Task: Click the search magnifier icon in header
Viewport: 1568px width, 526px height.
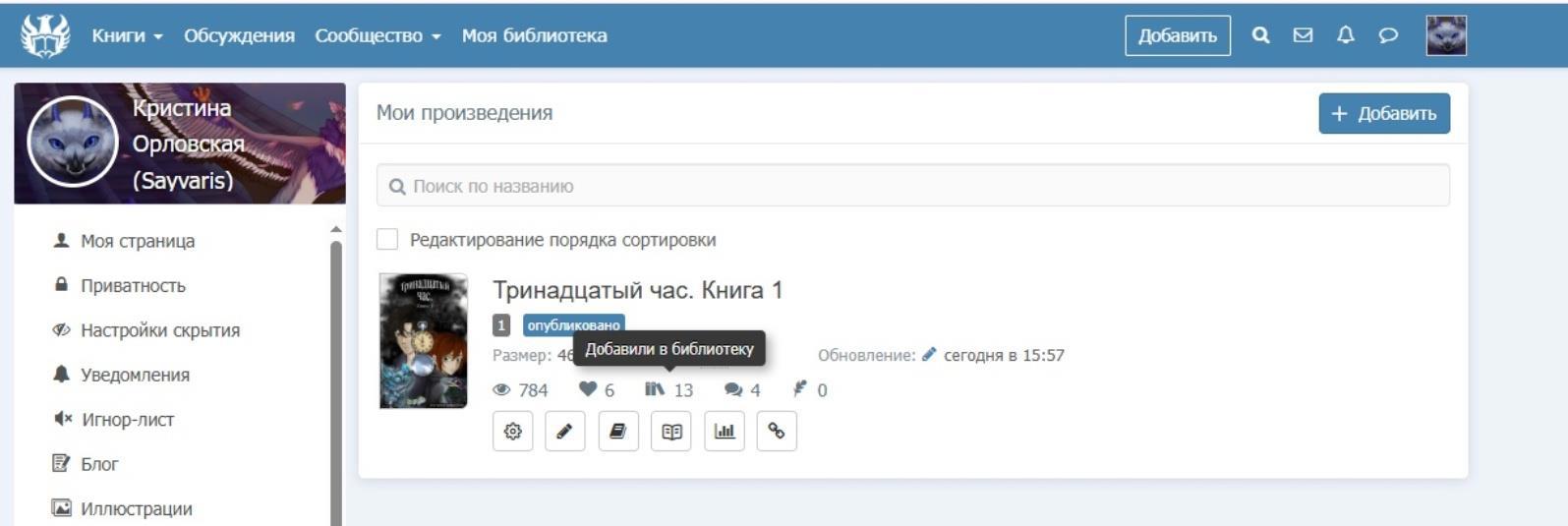Action: click(1260, 35)
